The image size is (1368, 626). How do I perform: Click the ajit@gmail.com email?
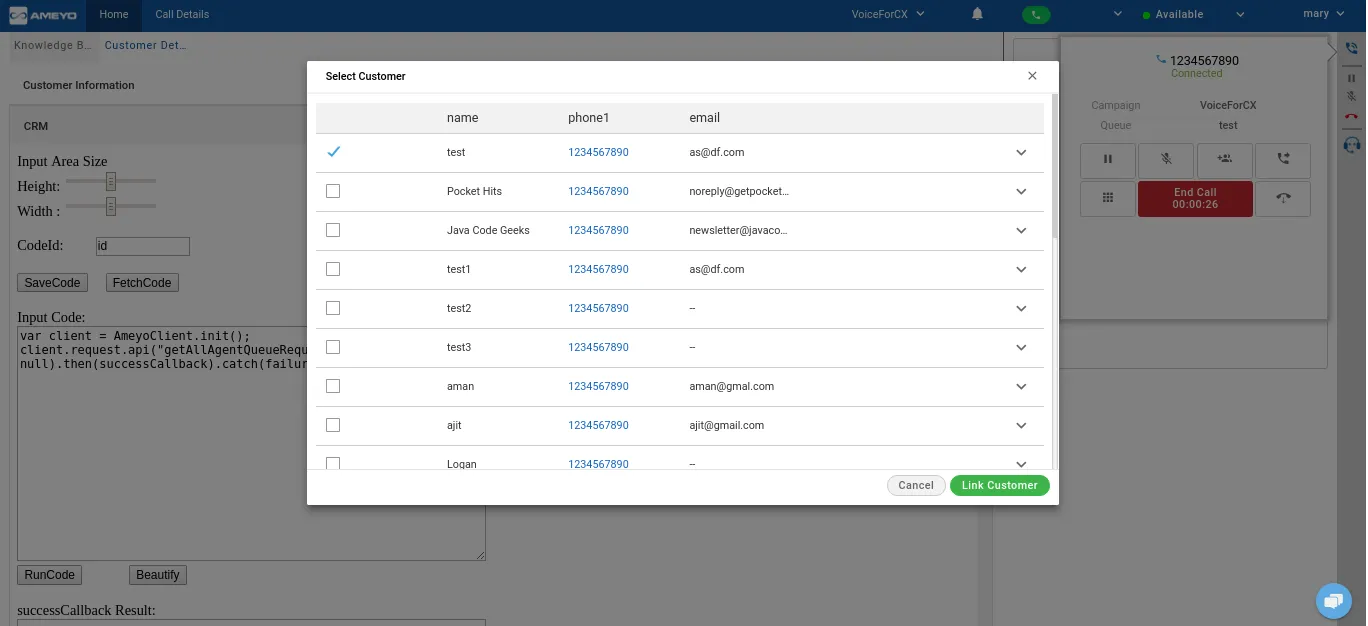click(726, 425)
